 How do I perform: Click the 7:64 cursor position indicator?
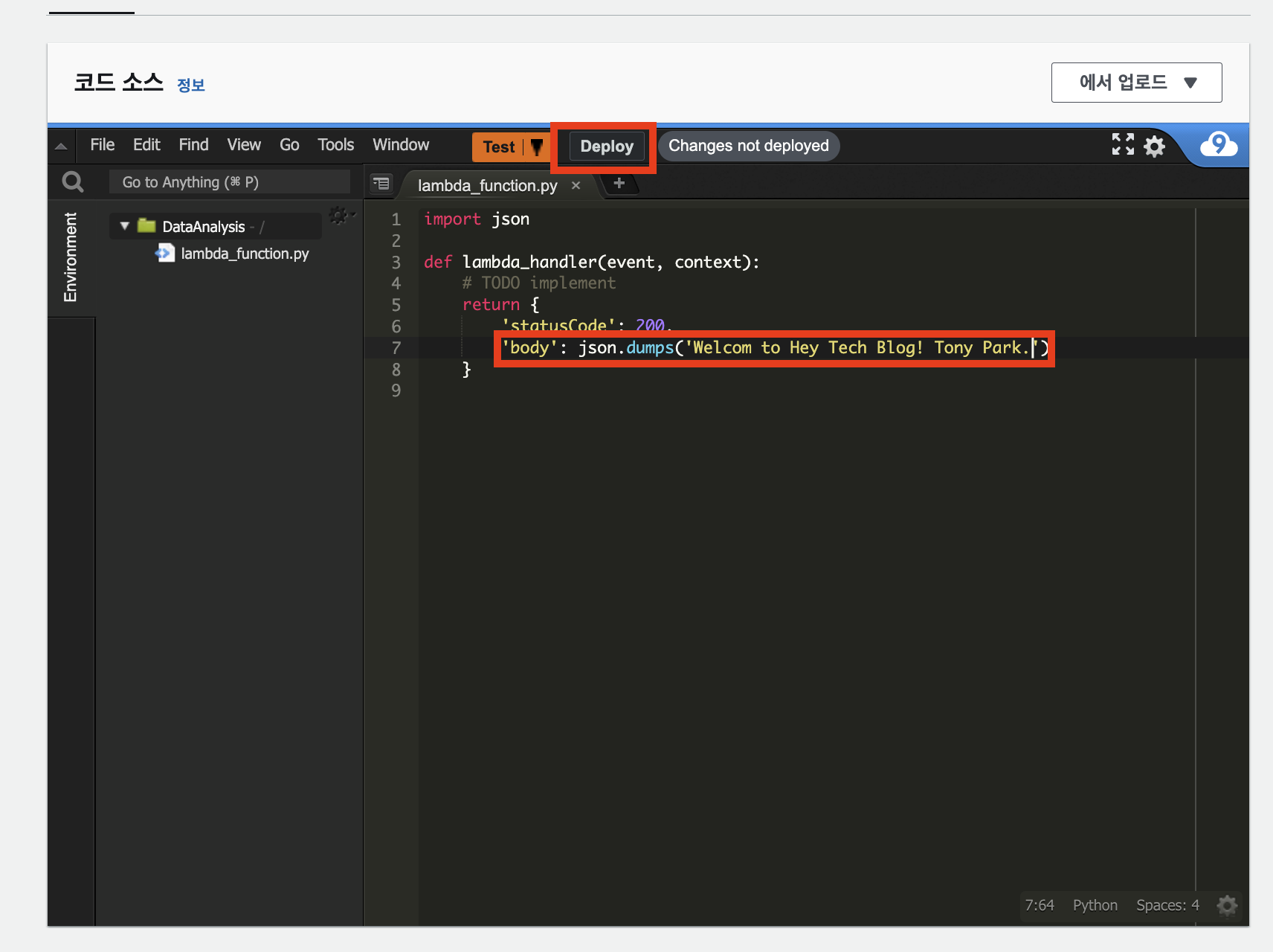[1039, 905]
